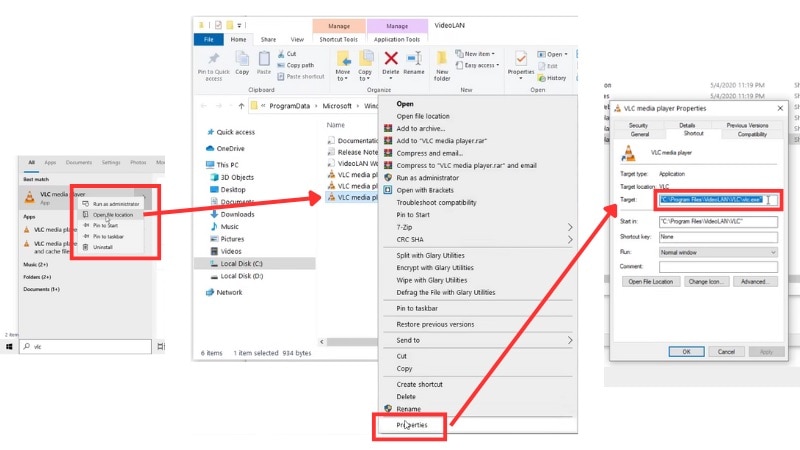Image resolution: width=800 pixels, height=450 pixels.
Task: Click the Start in input field
Action: coord(718,221)
